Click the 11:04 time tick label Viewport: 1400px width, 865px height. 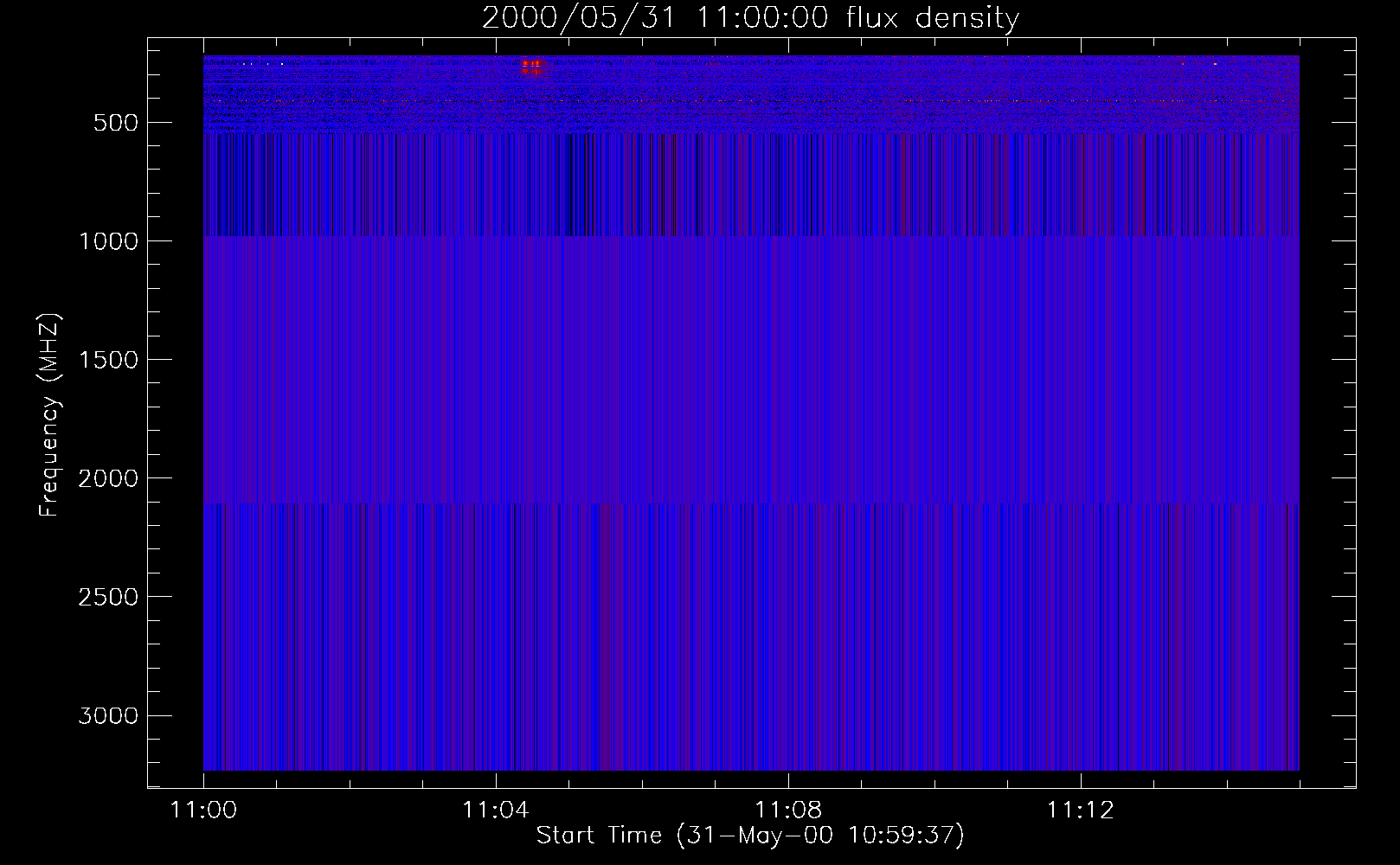tap(496, 811)
